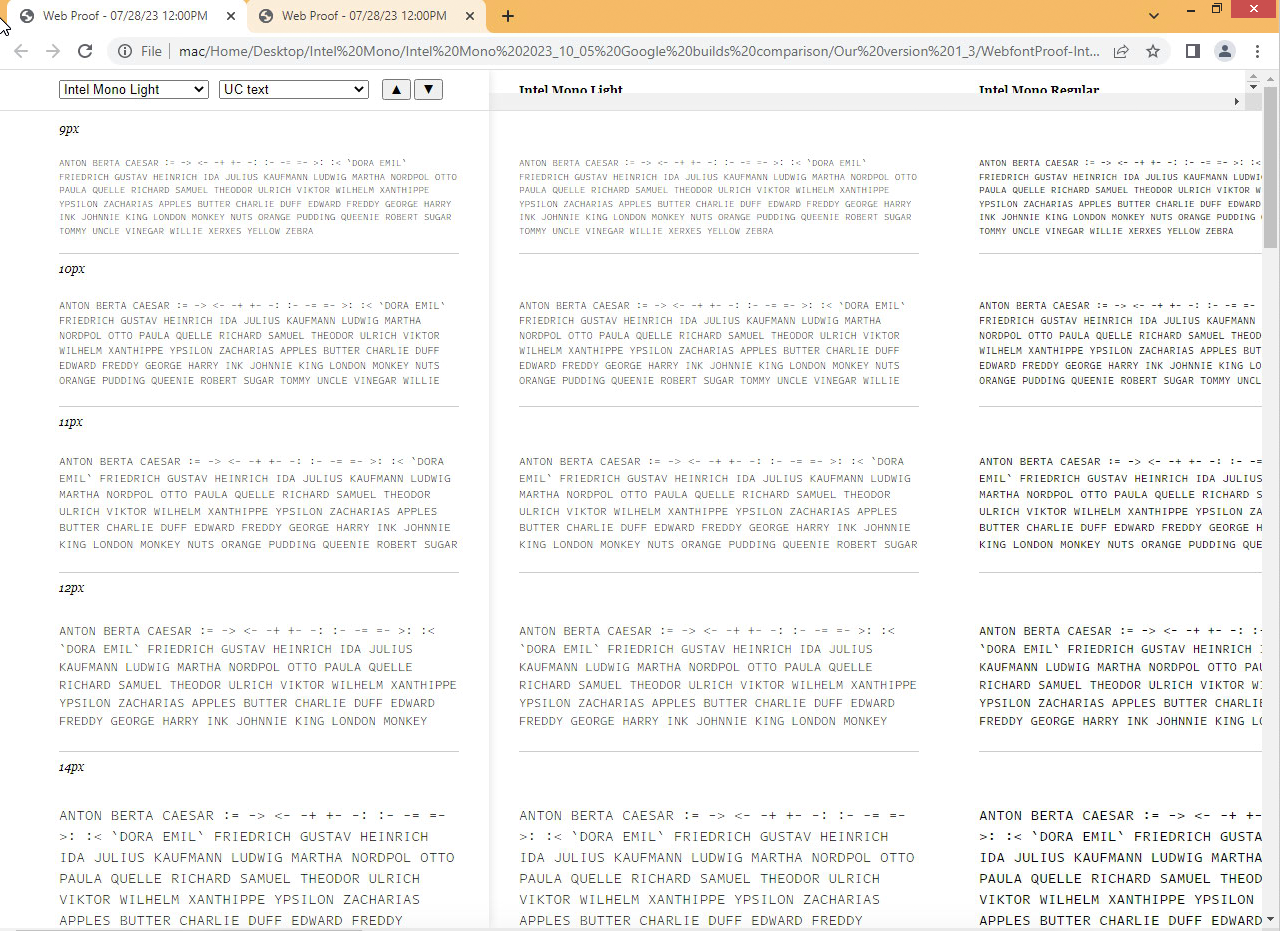1280x931 pixels.
Task: Click the File site info icon
Action: pos(124,50)
